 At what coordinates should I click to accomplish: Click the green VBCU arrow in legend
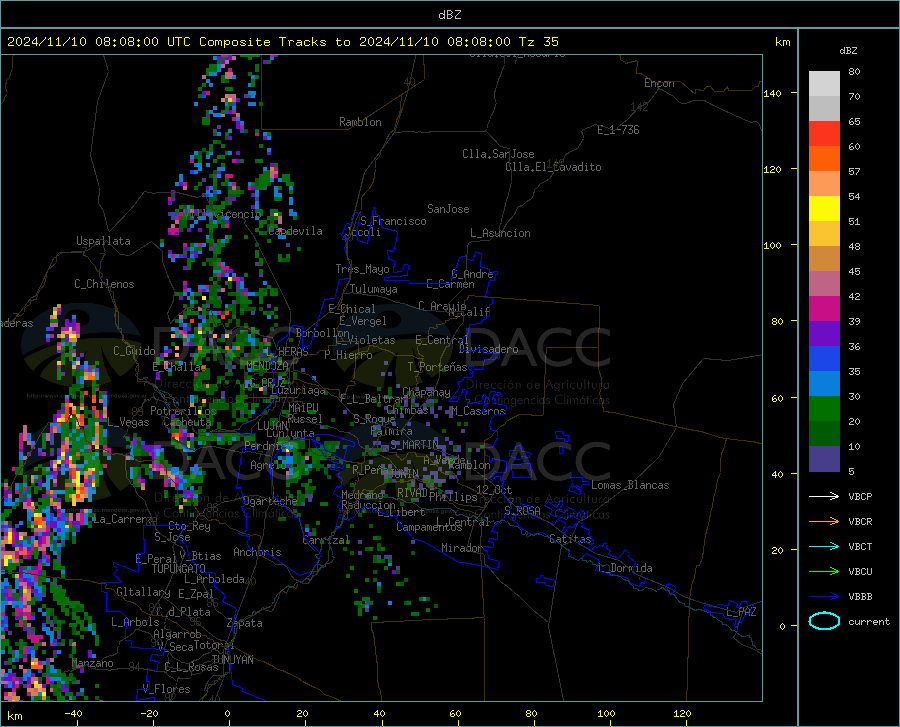(824, 571)
